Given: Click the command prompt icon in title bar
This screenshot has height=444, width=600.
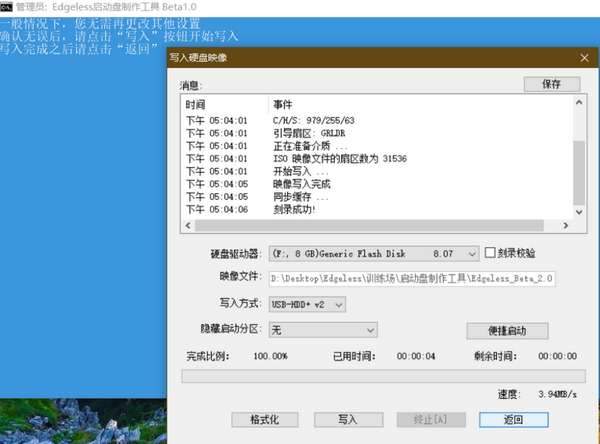Looking at the screenshot, I should click(x=8, y=8).
